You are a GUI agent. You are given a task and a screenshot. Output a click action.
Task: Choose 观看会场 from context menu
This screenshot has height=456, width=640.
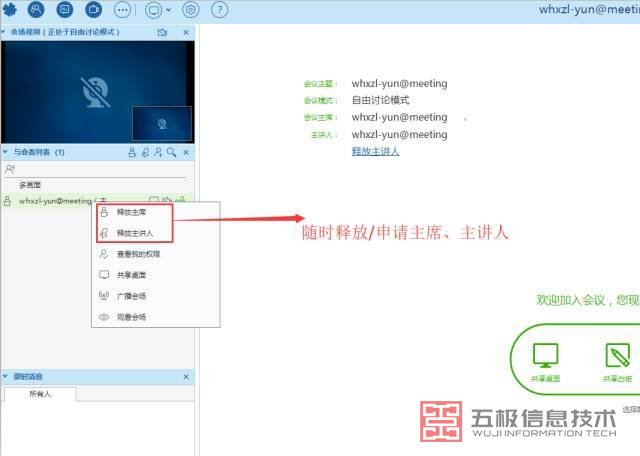[x=156, y=317]
